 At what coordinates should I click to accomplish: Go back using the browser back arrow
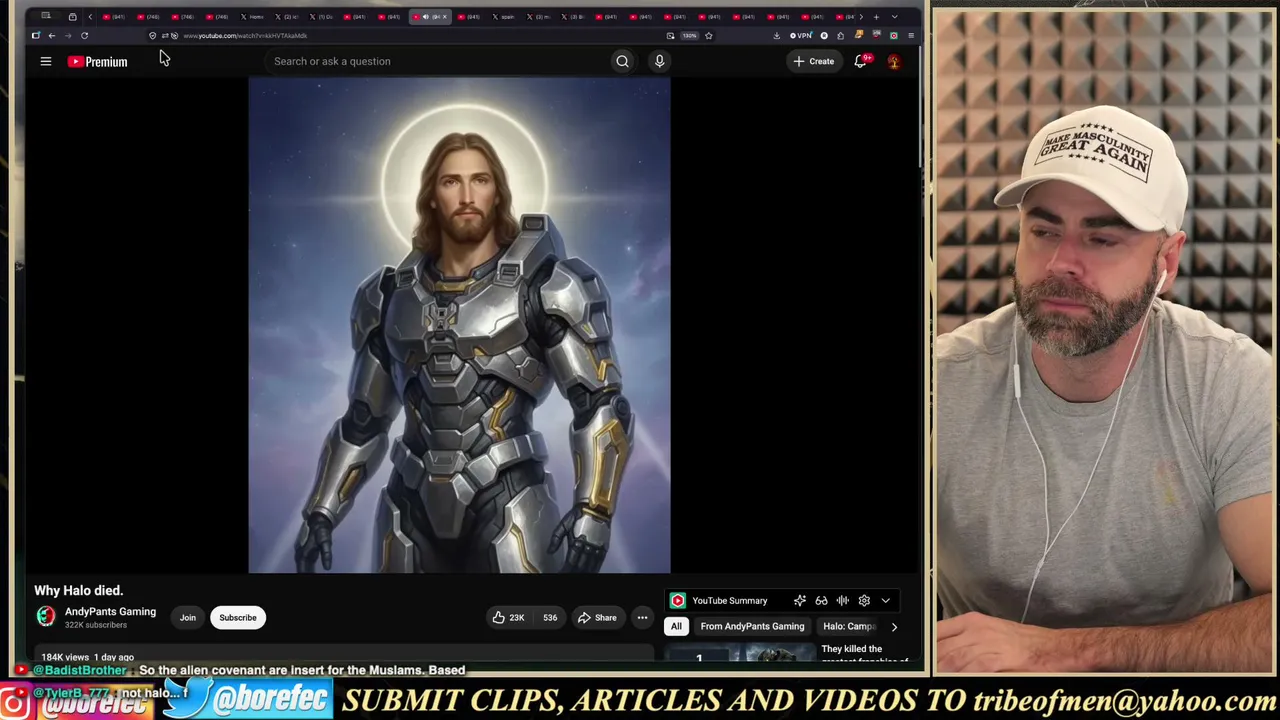point(52,36)
